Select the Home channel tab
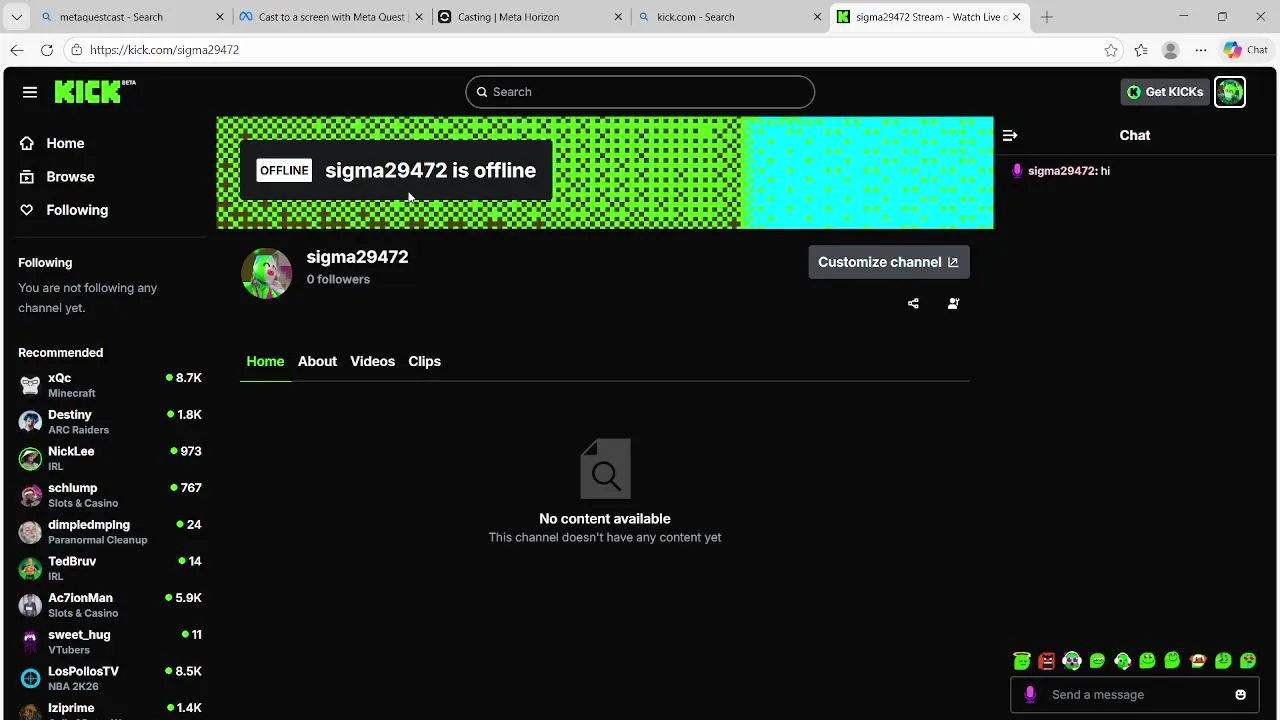Screen dimensions: 1280x720 265,361
